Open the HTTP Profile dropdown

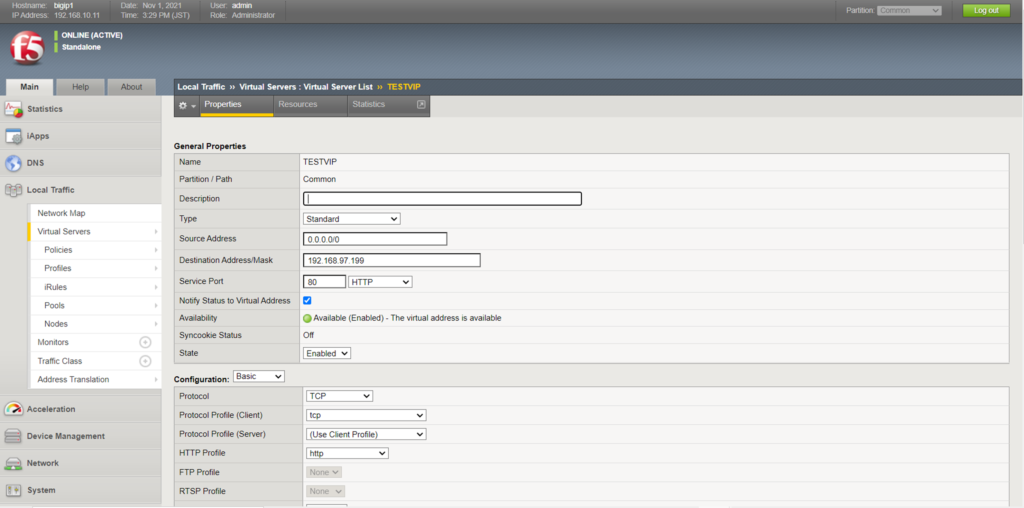346,453
